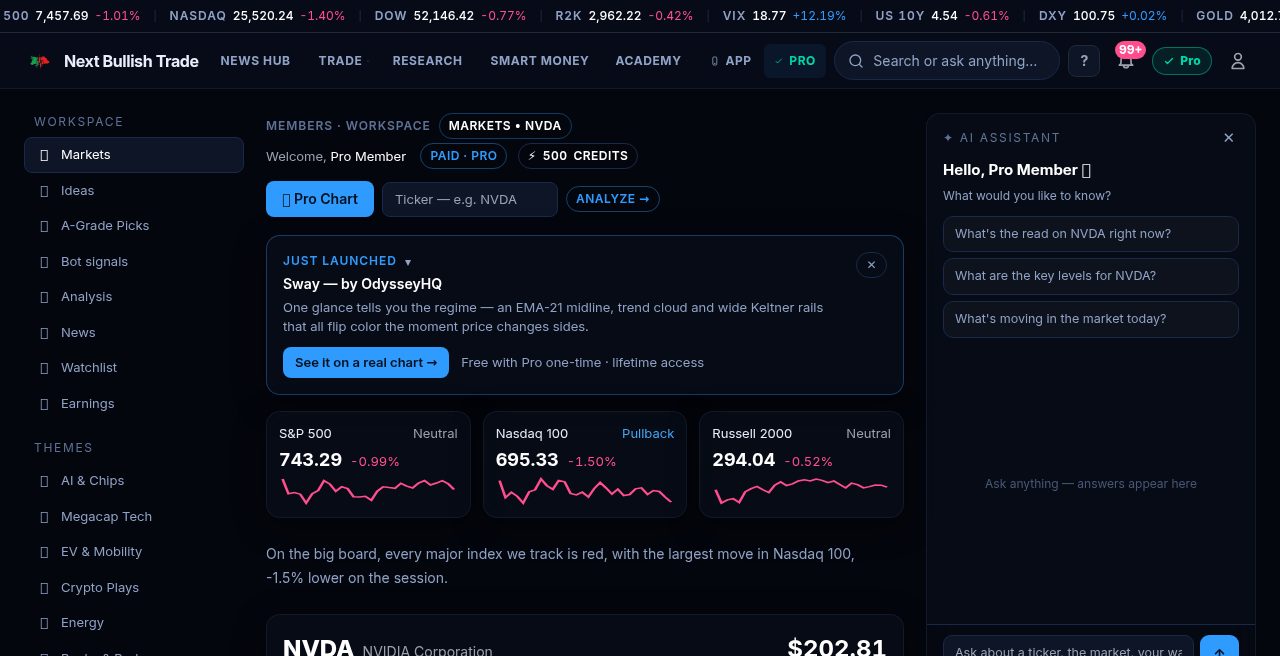
Task: Open the Russell 2000 index card
Action: point(801,464)
